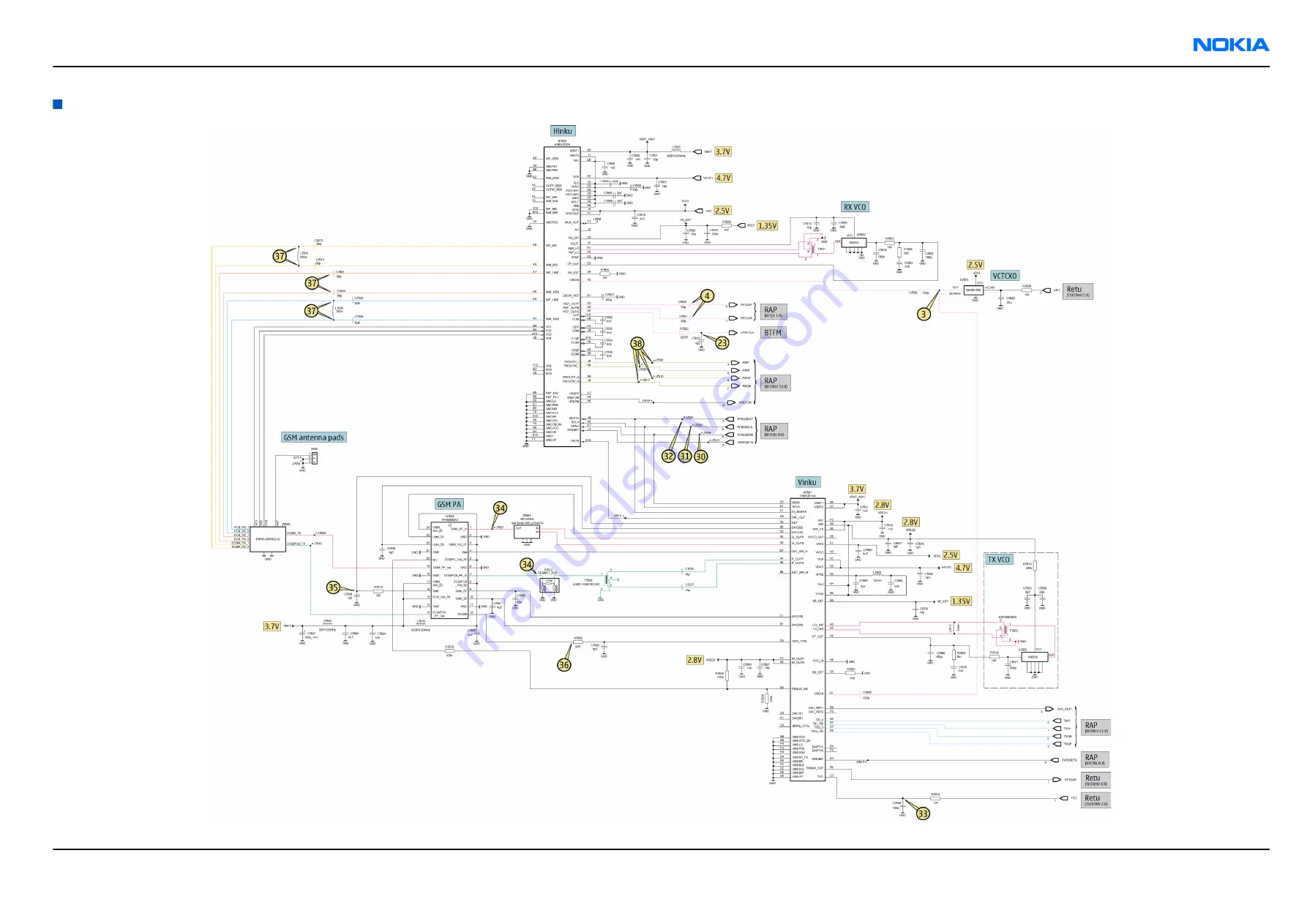
Task: Click measurement point marker 4
Action: coord(707,296)
